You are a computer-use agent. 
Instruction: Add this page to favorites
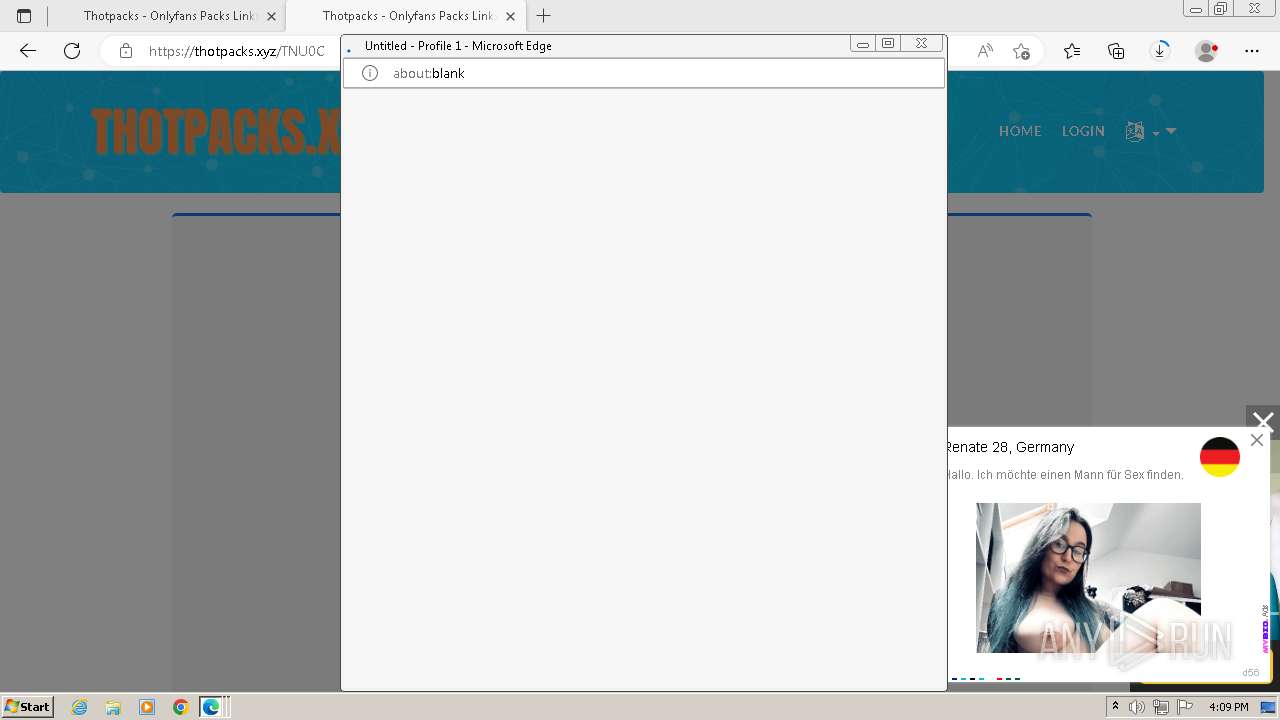point(1021,51)
